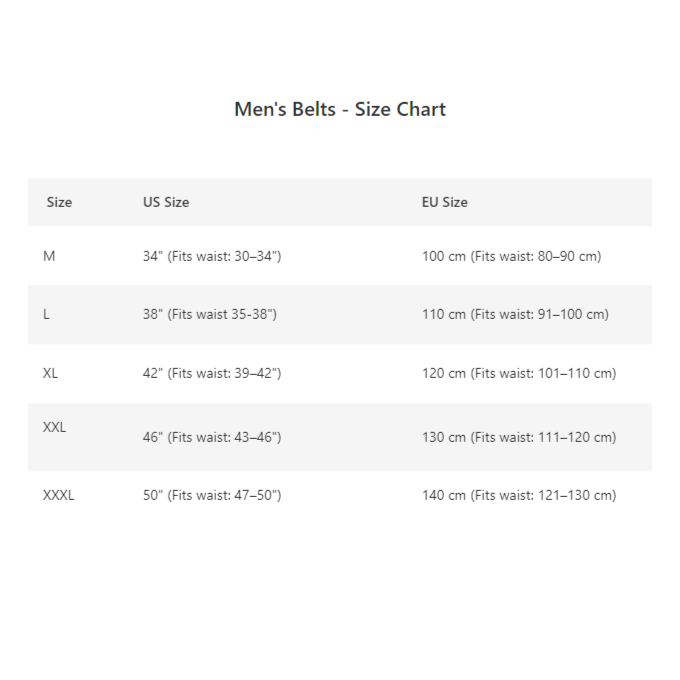
Task: Select the XXXL size label
Action: pyautogui.click(x=59, y=495)
